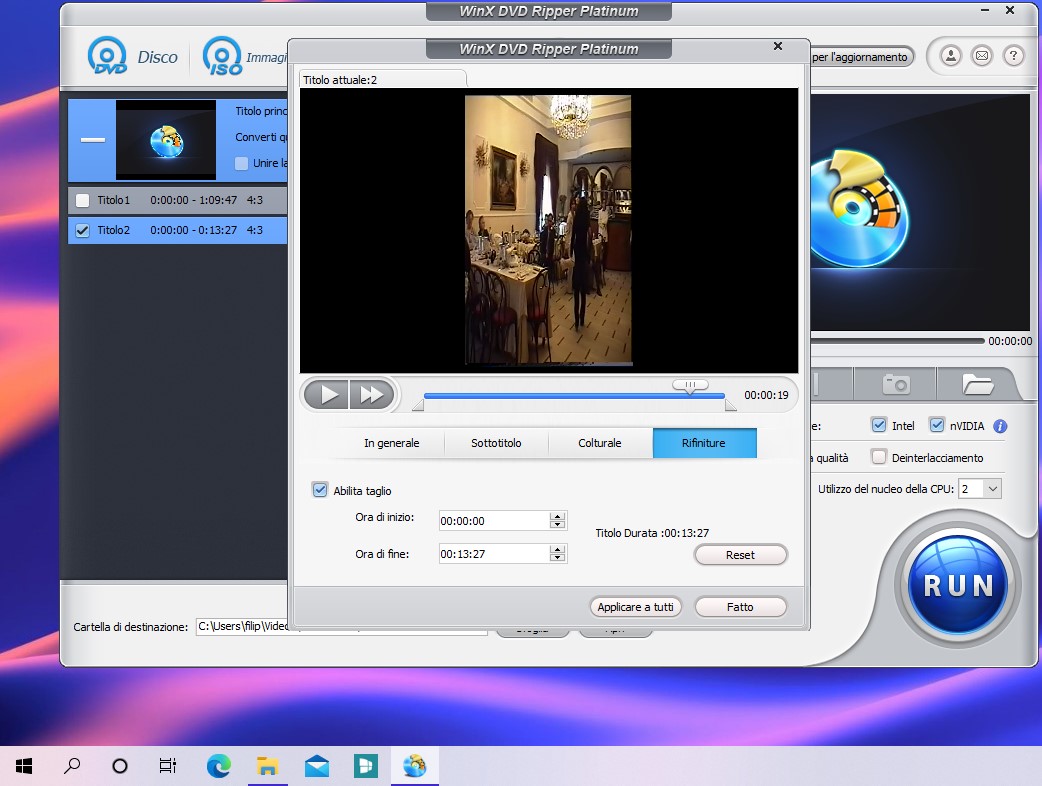Disable the Abilita taglio checkbox
This screenshot has height=786, width=1042.
click(320, 490)
